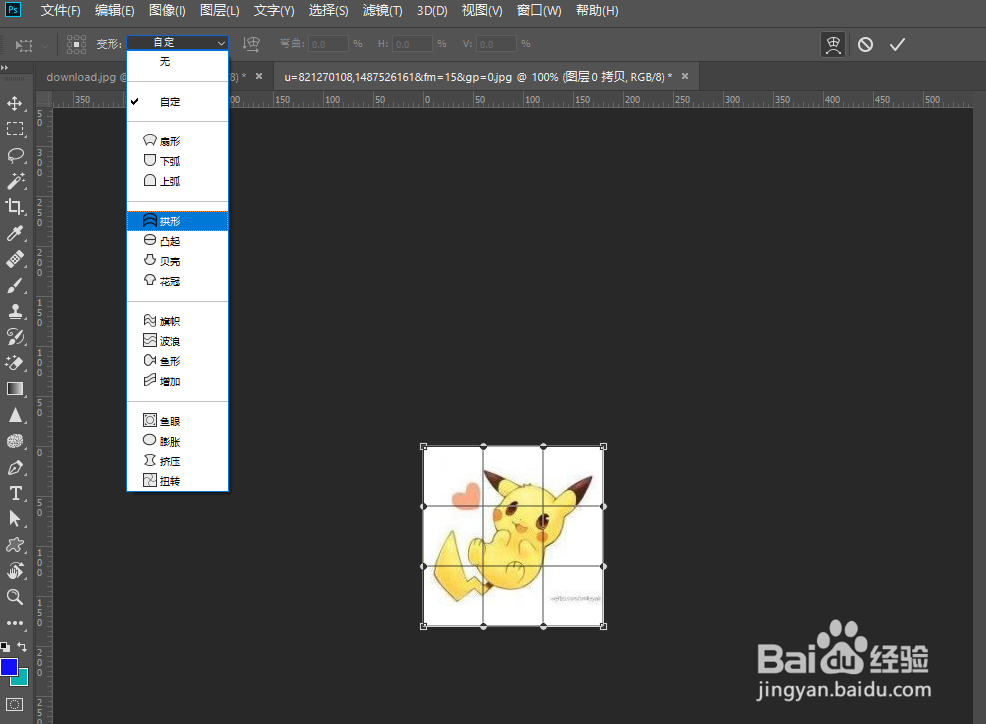
Task: Choose 花冠 warp style
Action: (x=177, y=281)
